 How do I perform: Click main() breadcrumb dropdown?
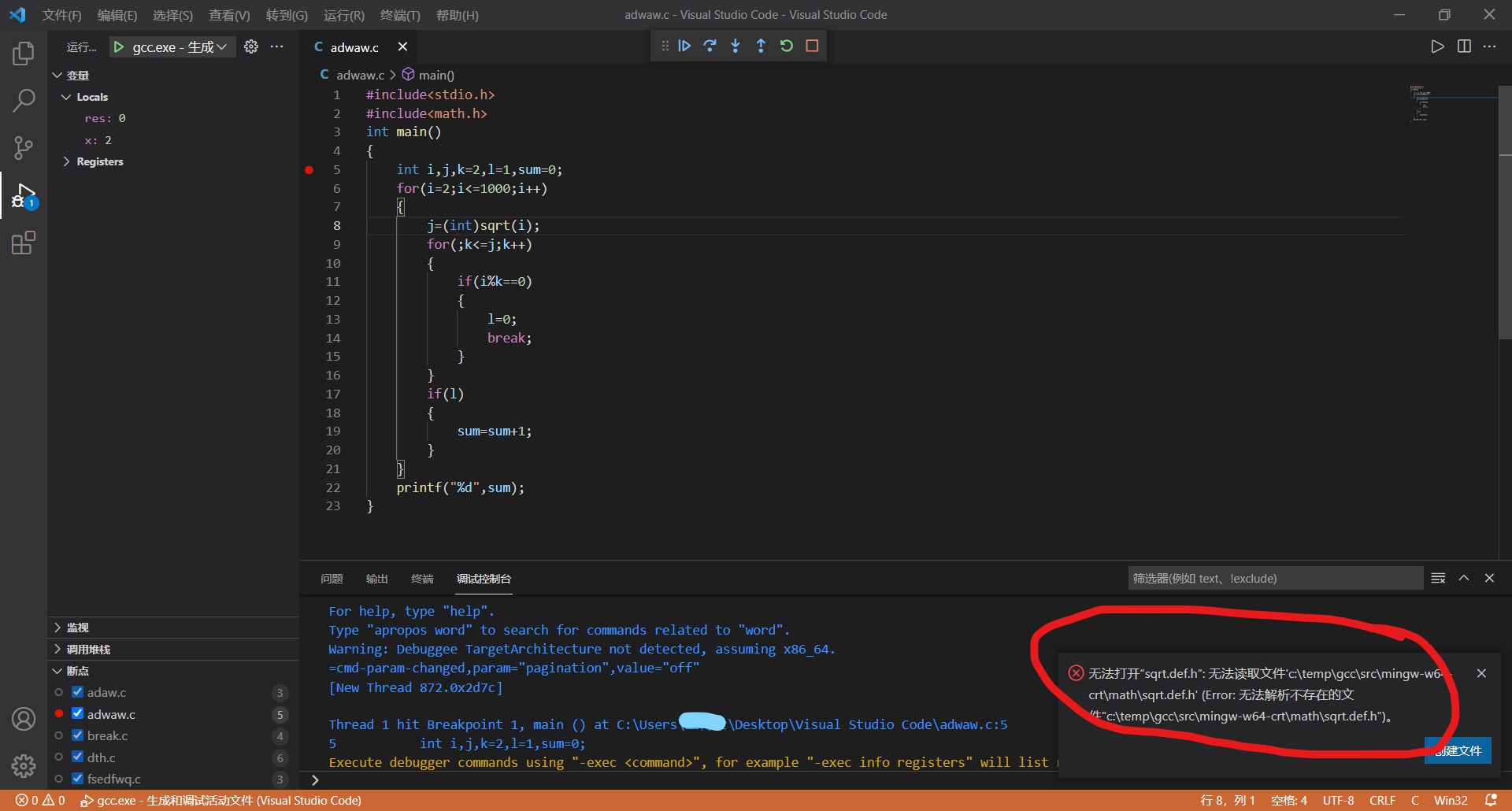point(428,75)
